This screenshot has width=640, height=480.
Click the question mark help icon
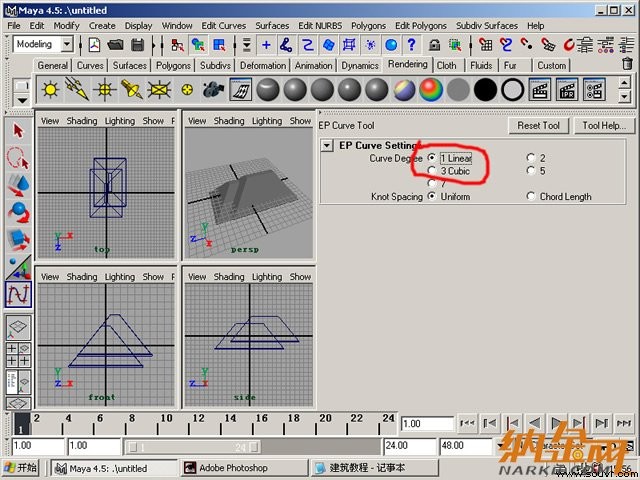pos(411,44)
